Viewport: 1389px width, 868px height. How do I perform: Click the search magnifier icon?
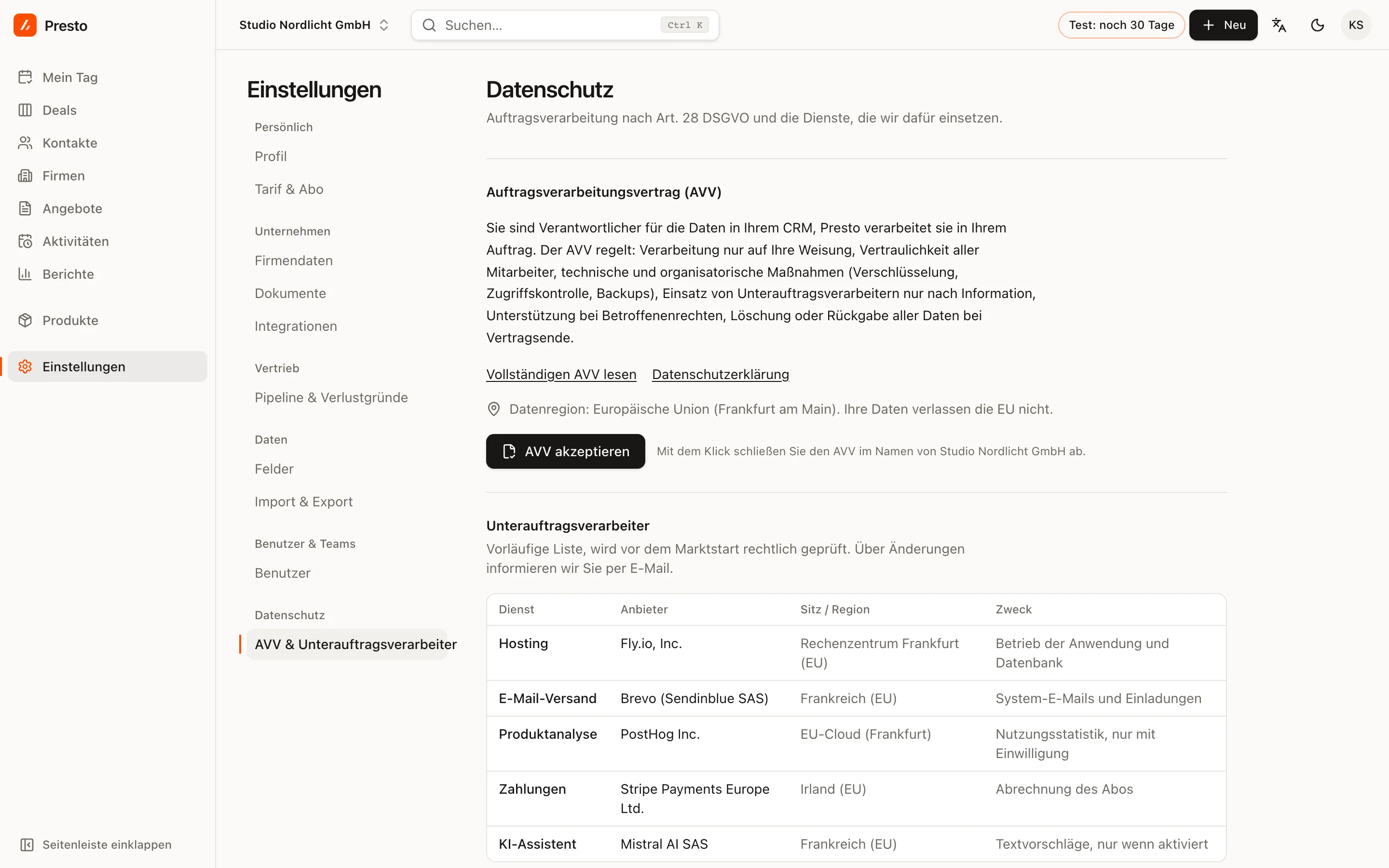click(429, 25)
